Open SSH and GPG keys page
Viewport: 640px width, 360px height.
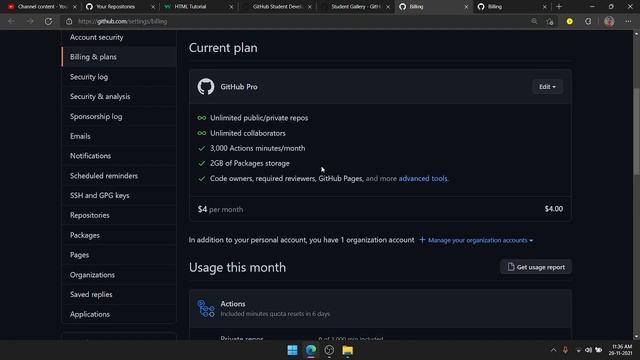tap(100, 196)
